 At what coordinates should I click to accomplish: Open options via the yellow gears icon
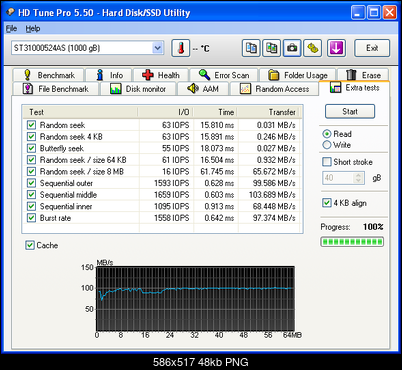tap(313, 48)
